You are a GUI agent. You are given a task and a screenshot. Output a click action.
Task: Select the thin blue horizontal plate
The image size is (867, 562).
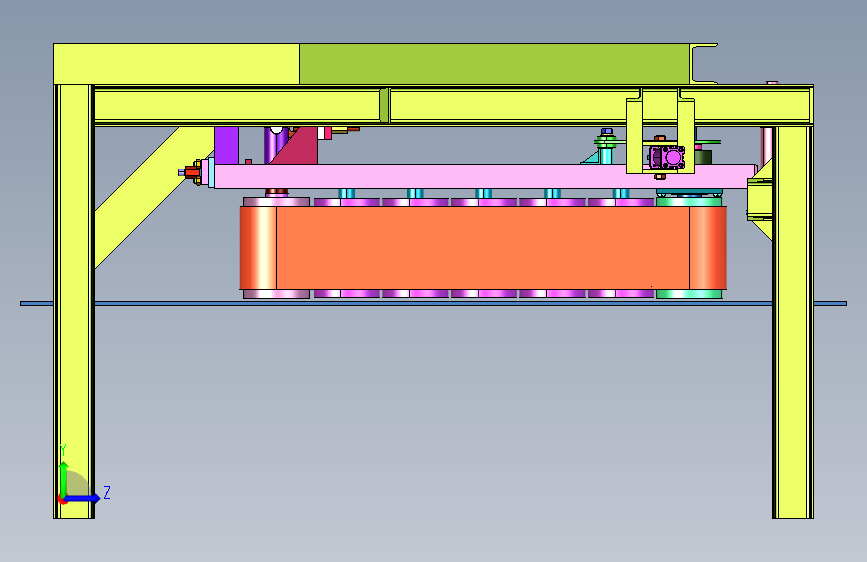[434, 303]
